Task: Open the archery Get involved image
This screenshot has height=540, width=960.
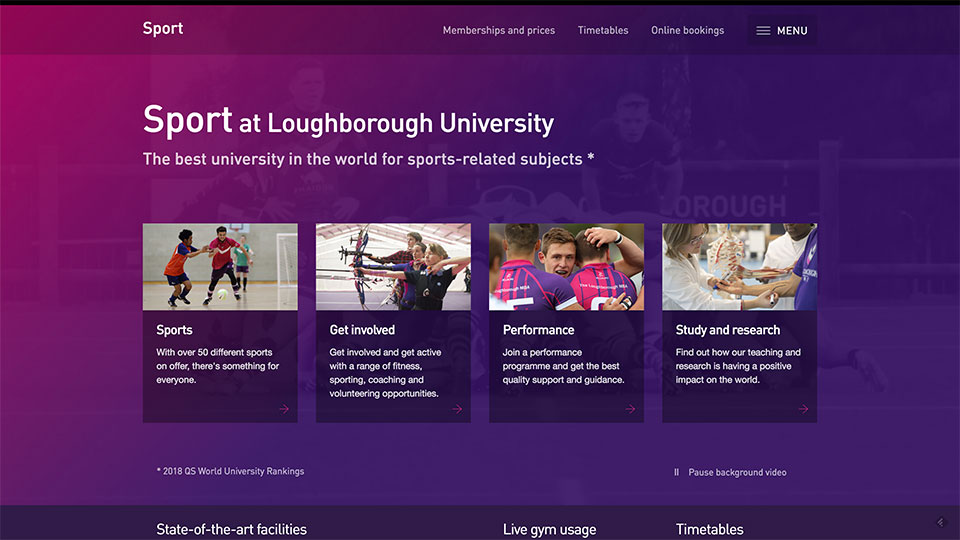Action: 393,266
